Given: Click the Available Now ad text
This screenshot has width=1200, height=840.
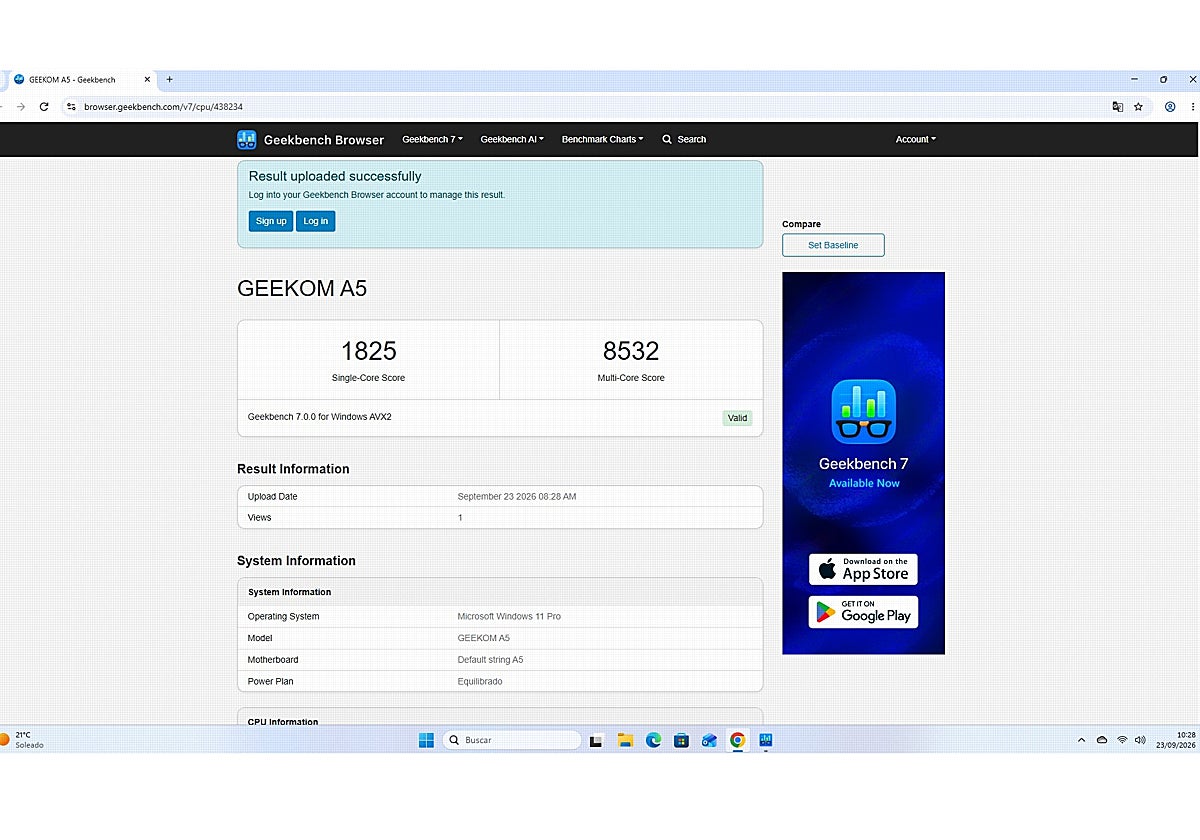Looking at the screenshot, I should coord(864,483).
